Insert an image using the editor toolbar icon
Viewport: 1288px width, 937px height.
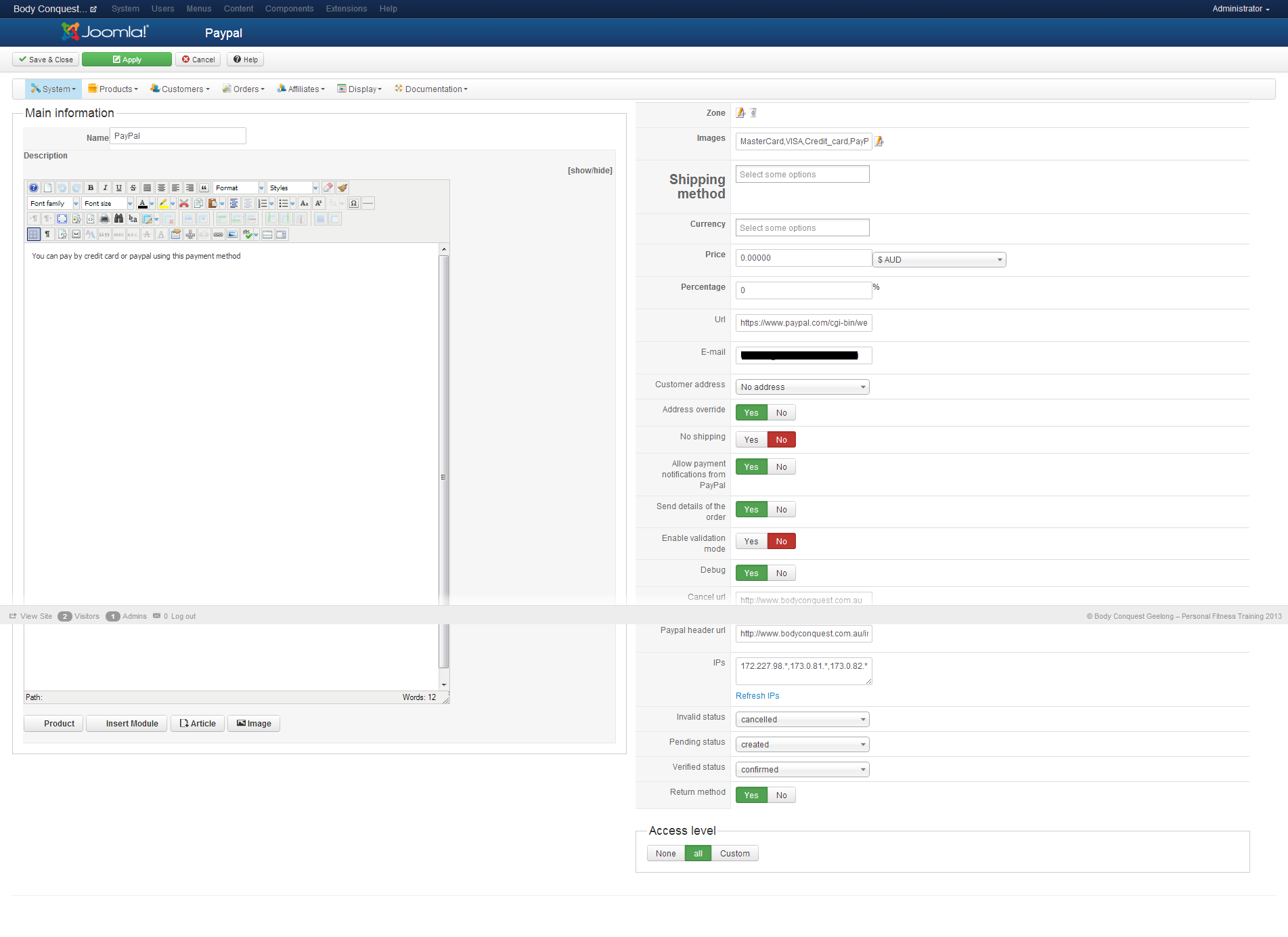[x=232, y=234]
